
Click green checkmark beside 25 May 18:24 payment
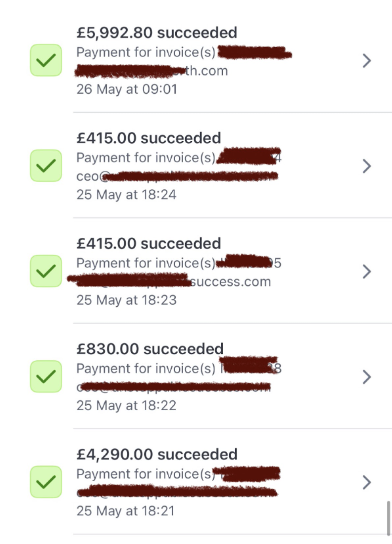click(x=46, y=165)
